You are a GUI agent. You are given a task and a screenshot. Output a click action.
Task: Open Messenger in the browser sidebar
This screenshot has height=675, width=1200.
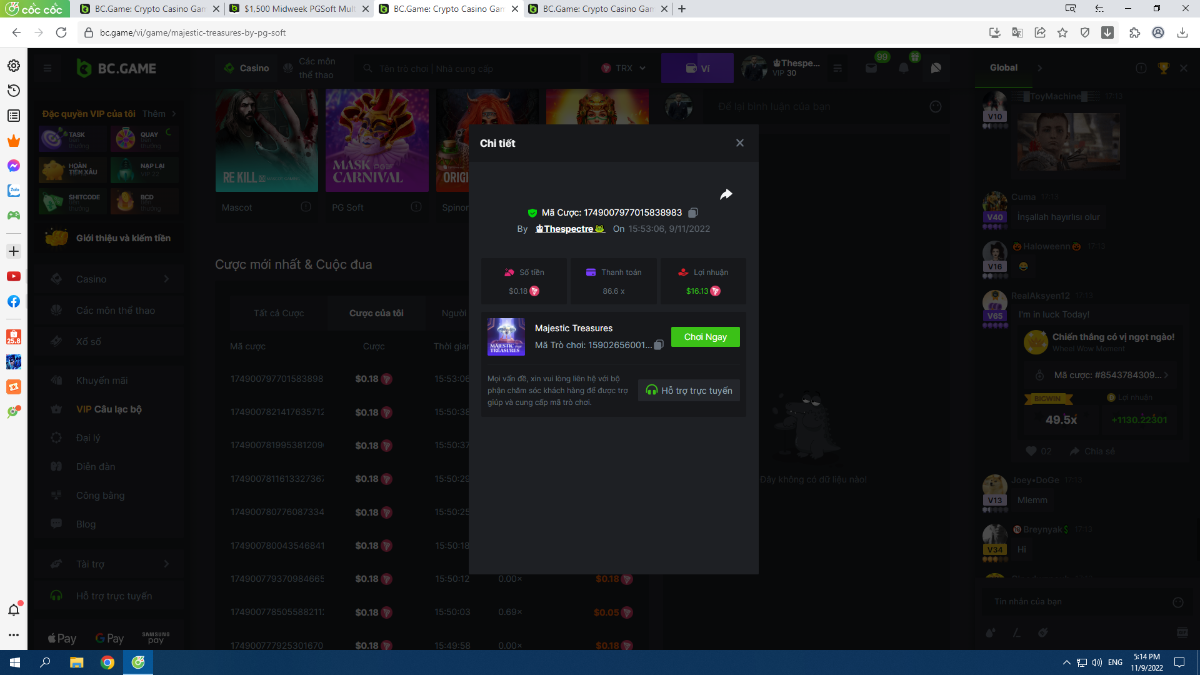14,165
